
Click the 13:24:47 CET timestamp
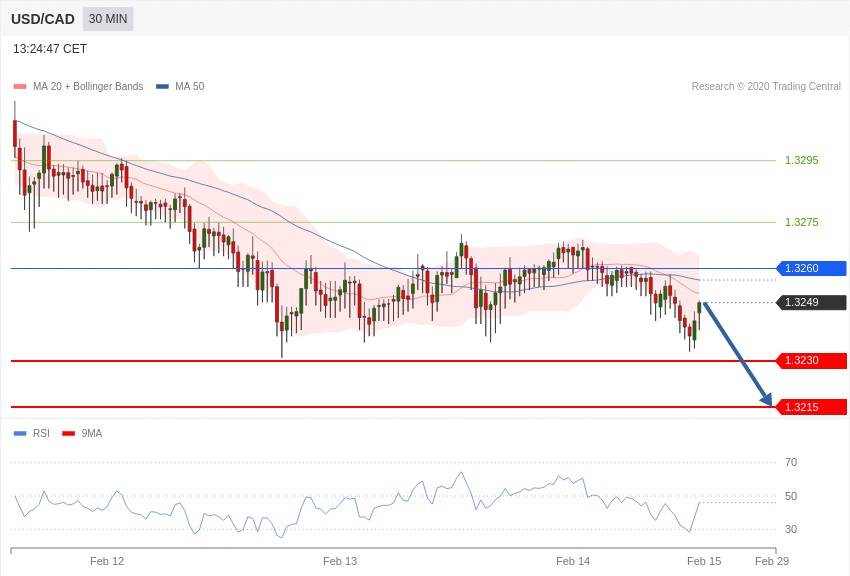coord(50,49)
